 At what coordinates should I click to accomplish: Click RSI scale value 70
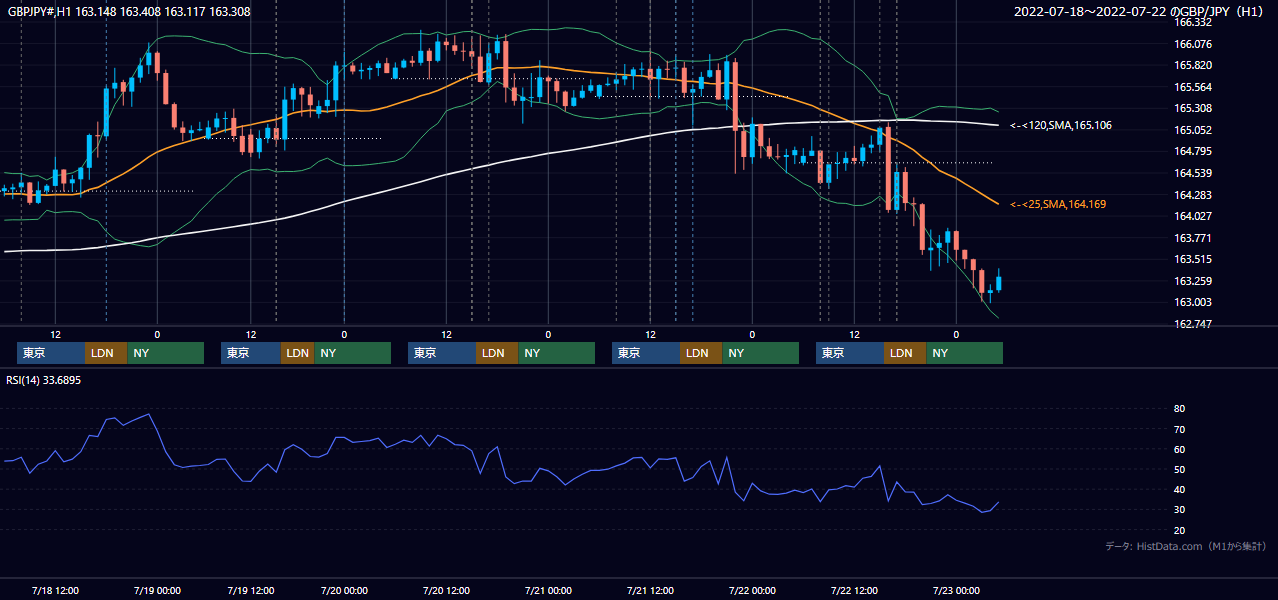point(1180,429)
